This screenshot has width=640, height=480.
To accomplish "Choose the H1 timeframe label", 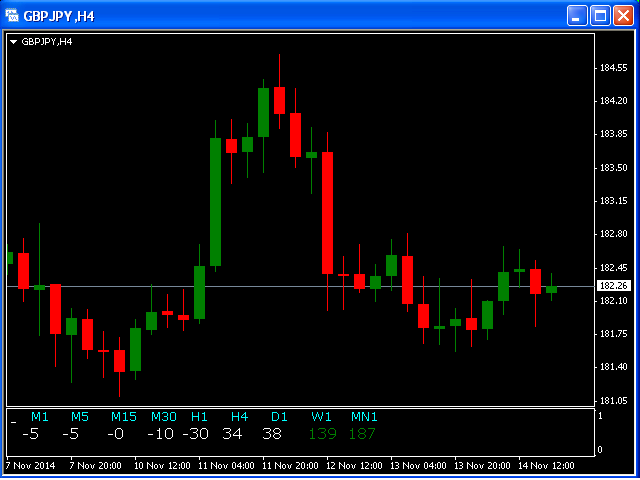I will point(199,416).
